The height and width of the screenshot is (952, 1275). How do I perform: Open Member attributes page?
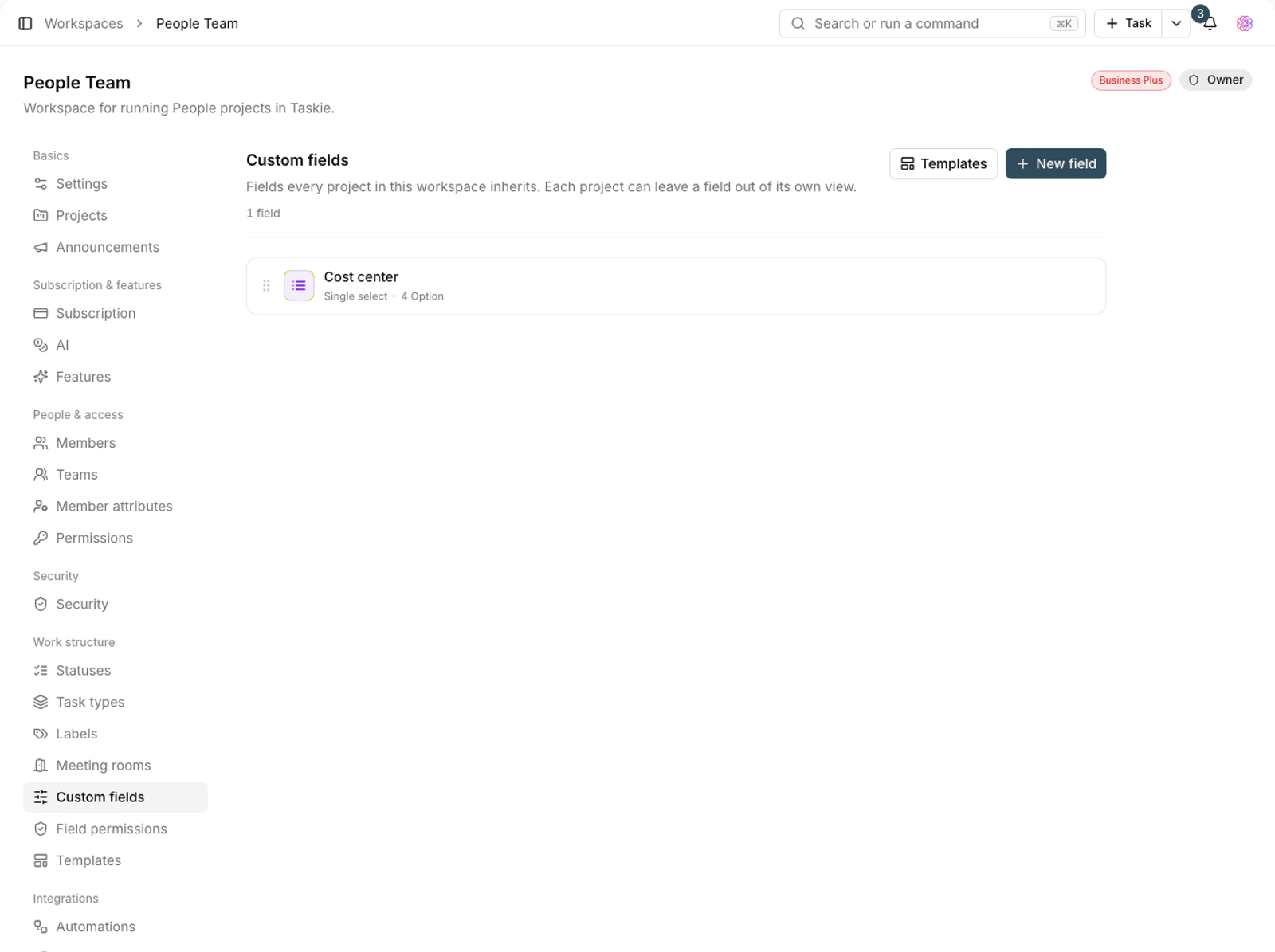(116, 507)
